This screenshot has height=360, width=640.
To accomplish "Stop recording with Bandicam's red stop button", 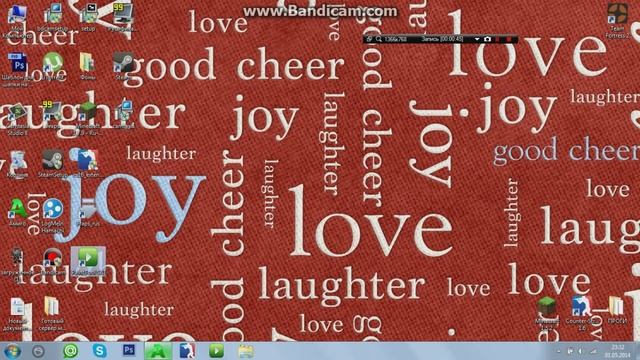I will pos(508,39).
